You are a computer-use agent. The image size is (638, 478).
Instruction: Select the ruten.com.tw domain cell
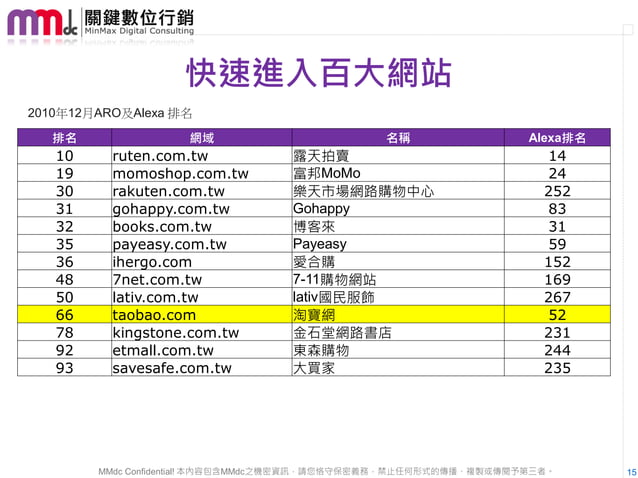(x=202, y=156)
